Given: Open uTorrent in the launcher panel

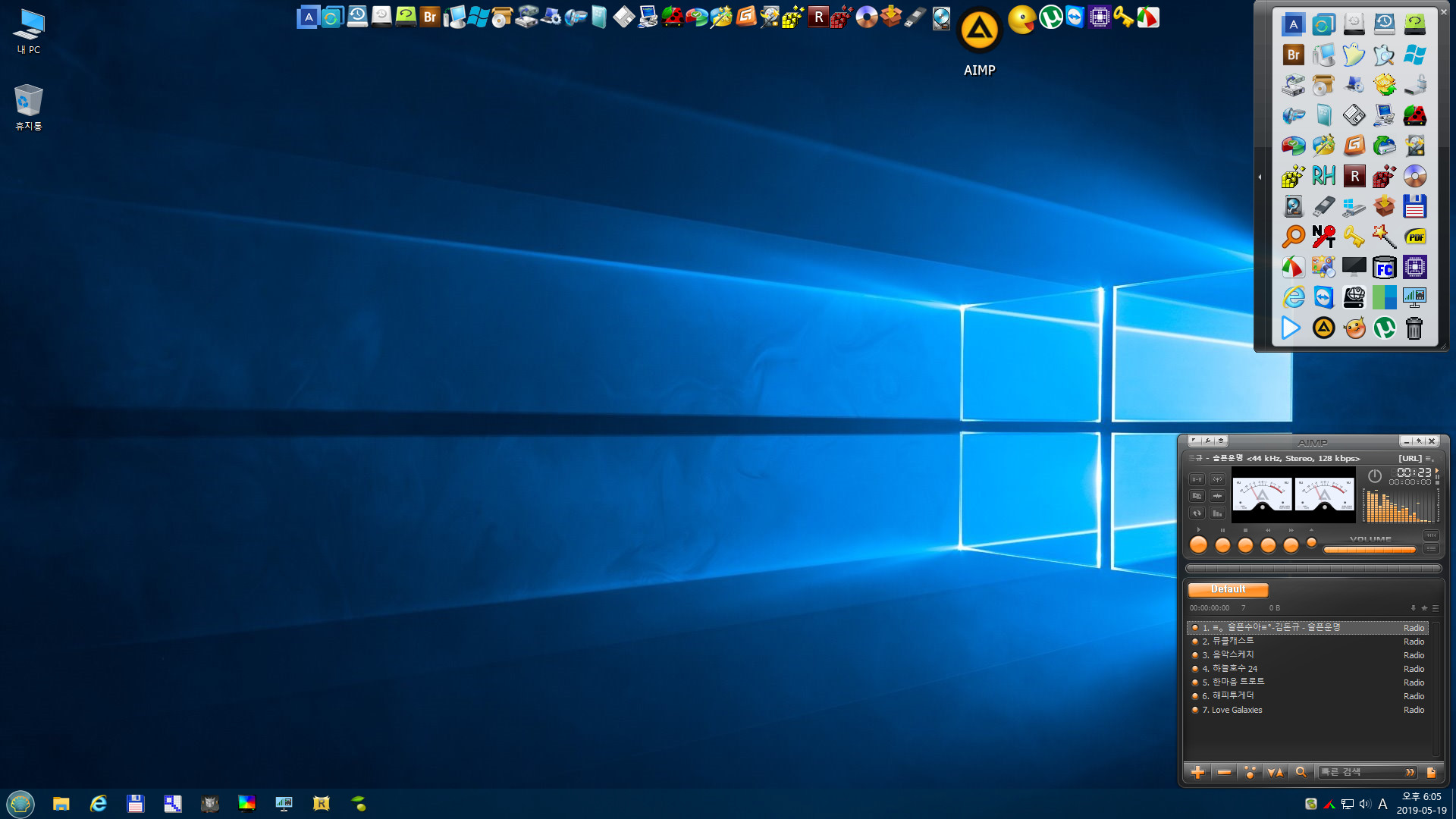Looking at the screenshot, I should point(1384,328).
